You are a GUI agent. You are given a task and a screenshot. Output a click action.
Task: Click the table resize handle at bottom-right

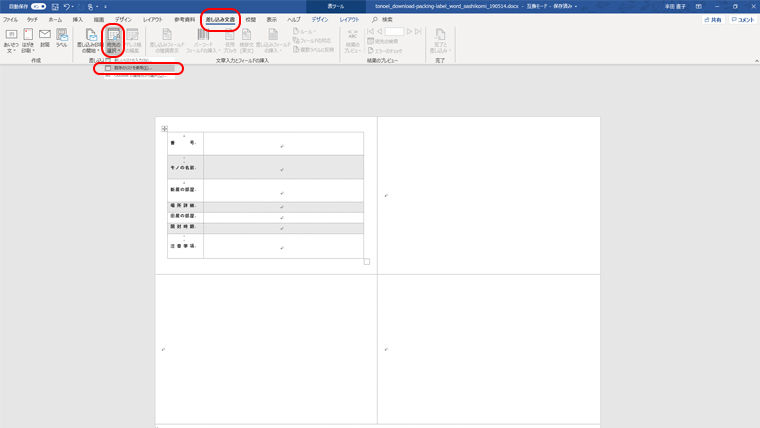click(x=366, y=262)
